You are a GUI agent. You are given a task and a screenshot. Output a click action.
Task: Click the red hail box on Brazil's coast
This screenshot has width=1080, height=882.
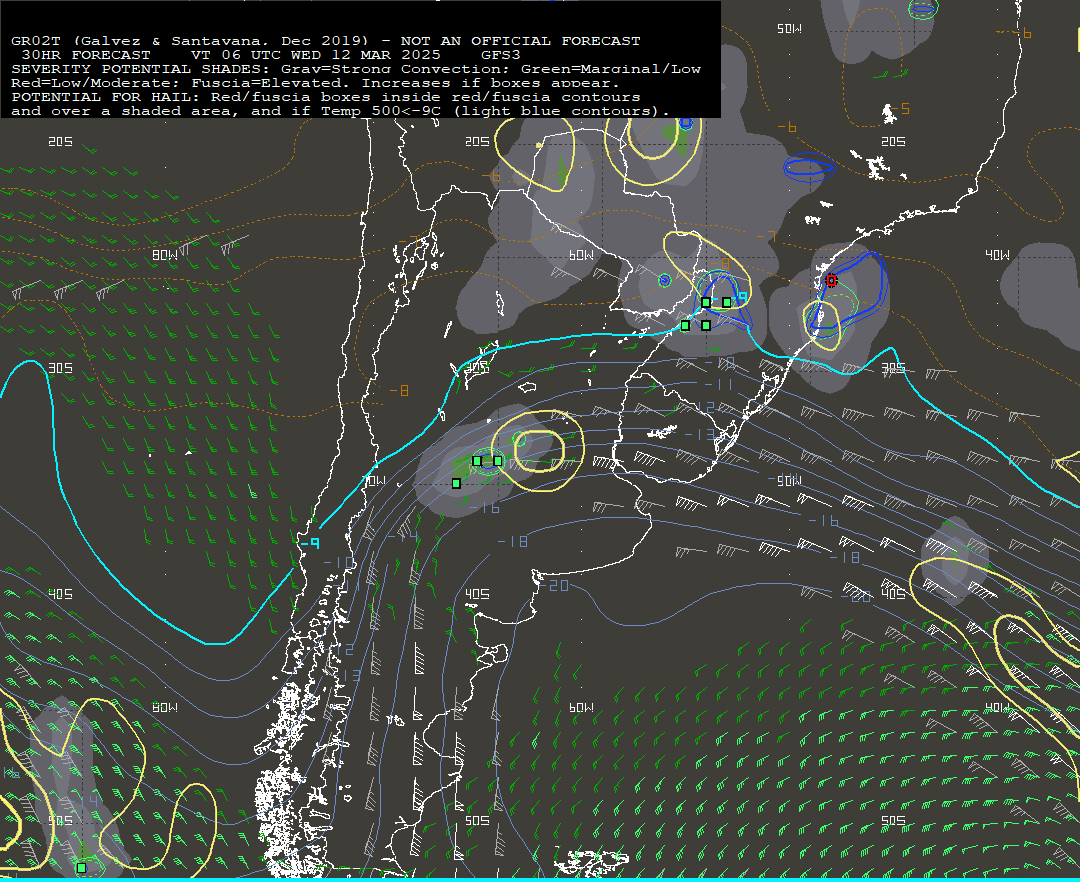[x=831, y=280]
